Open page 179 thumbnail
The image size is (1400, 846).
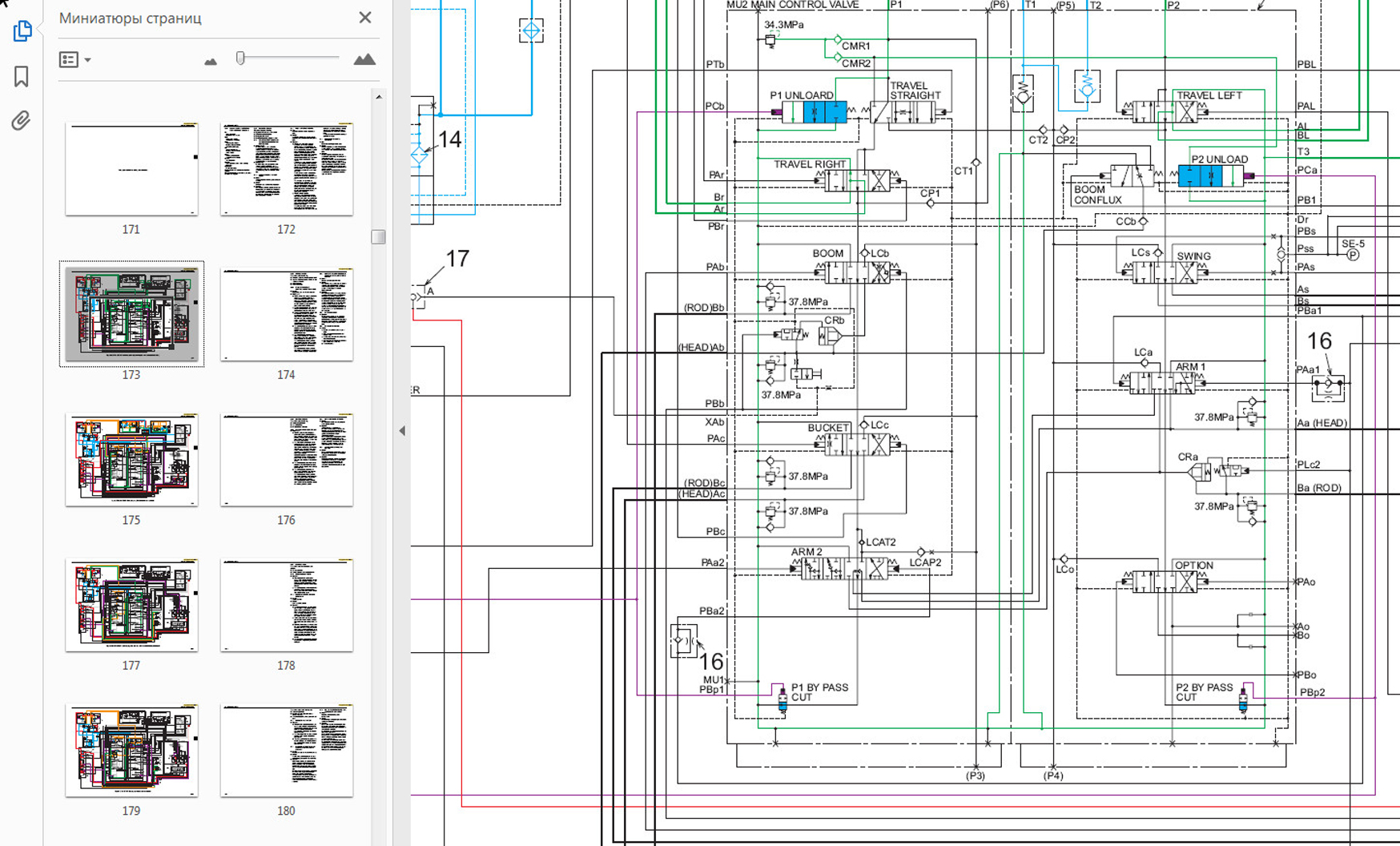[131, 751]
